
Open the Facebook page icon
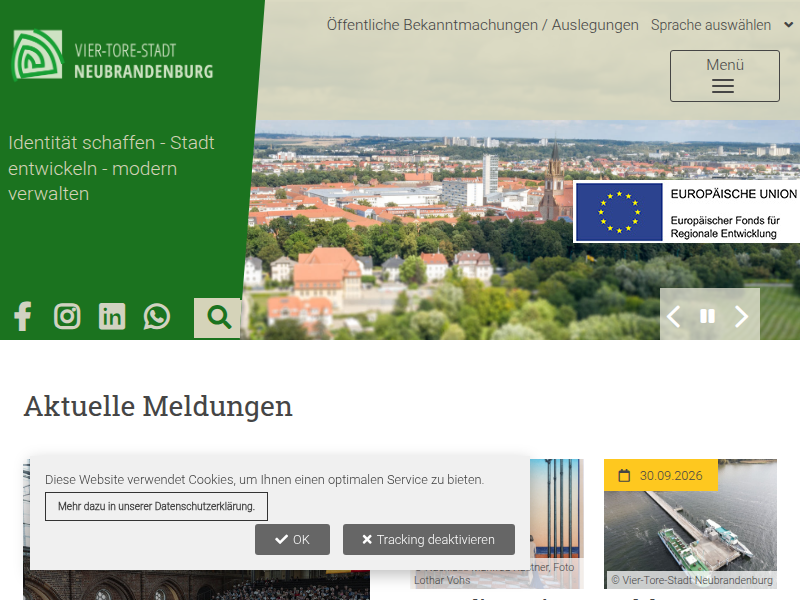coord(23,316)
